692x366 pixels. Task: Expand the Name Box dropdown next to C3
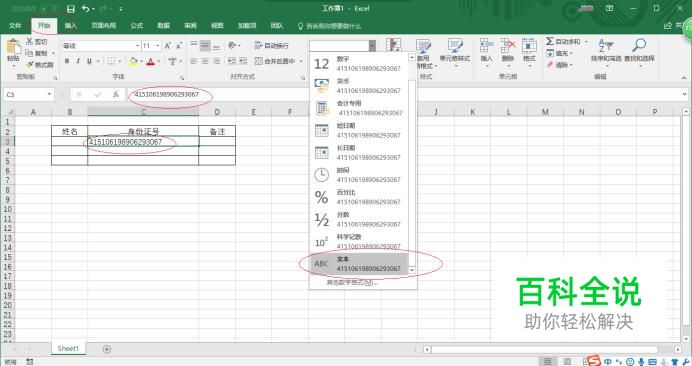coord(49,94)
